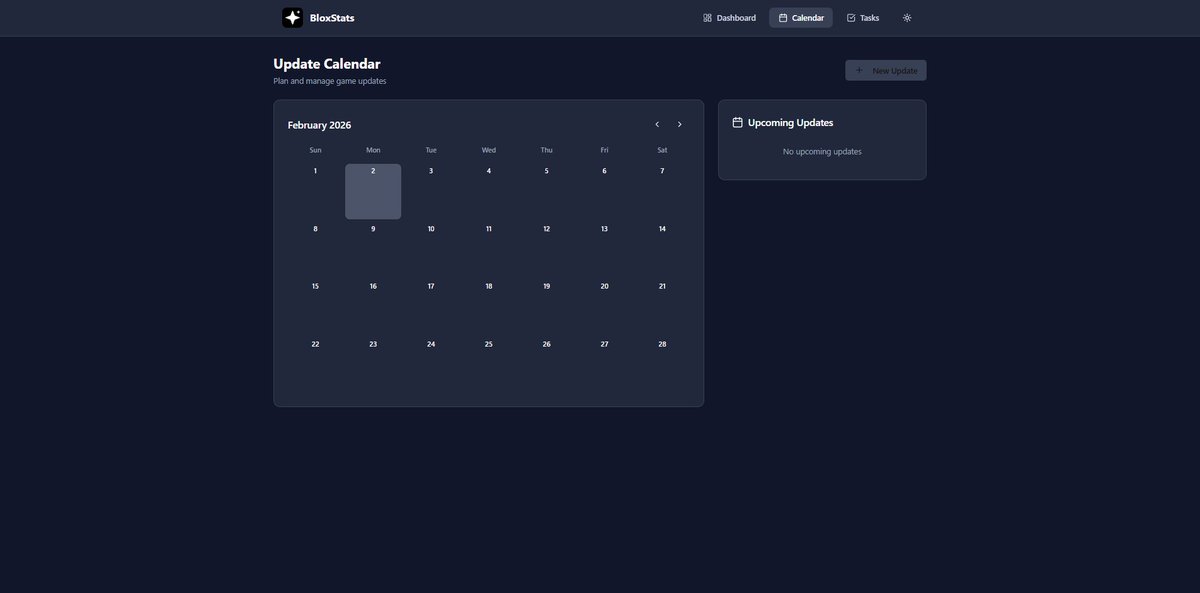The height and width of the screenshot is (593, 1200).
Task: Select highlighted day February 2
Action: tap(373, 192)
